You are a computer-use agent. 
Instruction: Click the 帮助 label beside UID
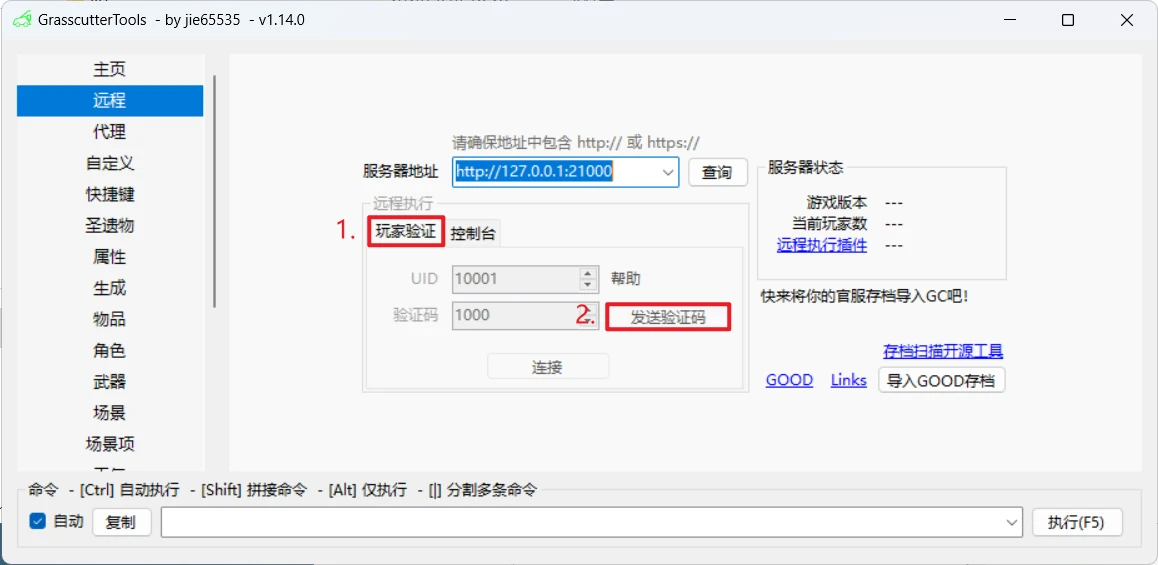(625, 279)
